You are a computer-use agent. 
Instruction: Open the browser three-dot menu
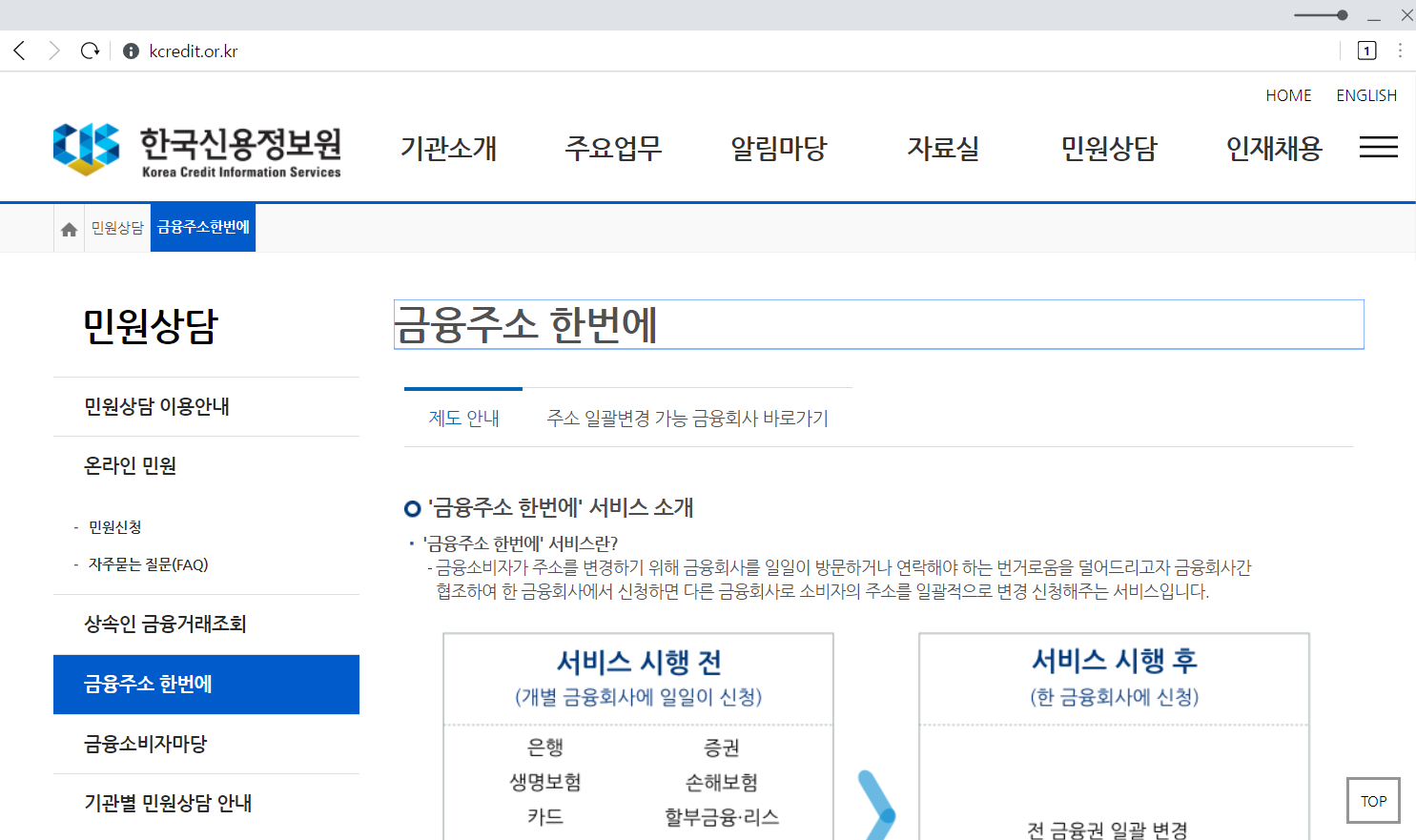(x=1400, y=51)
